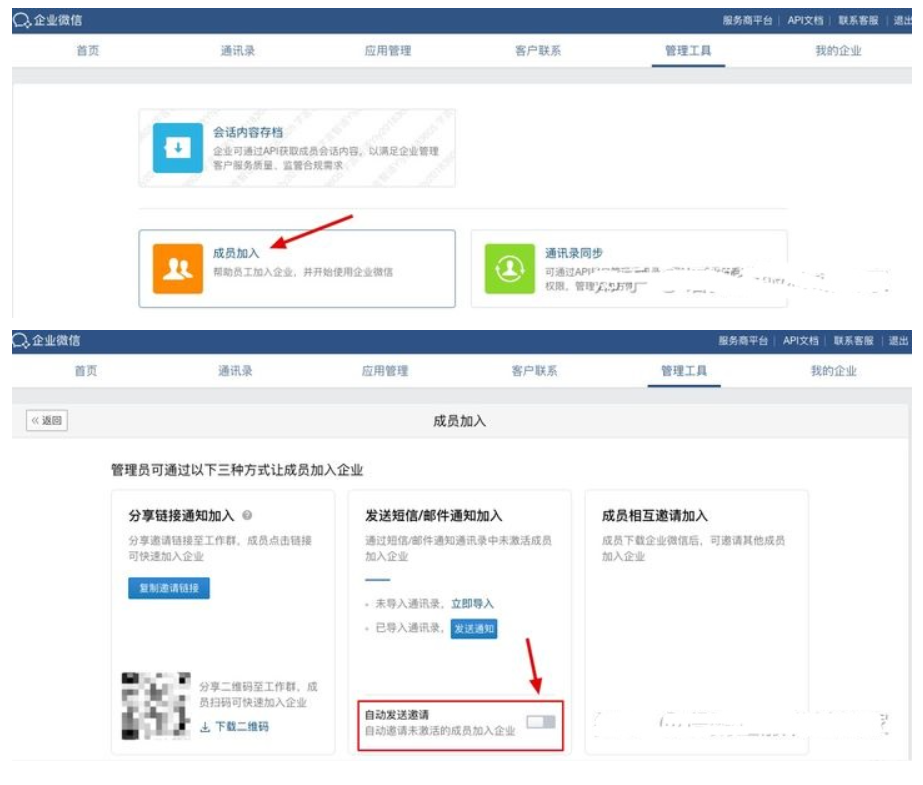Screen dimensions: 923x785
Task: Open 首页 tab on the 成员加入 page
Action: tap(86, 371)
